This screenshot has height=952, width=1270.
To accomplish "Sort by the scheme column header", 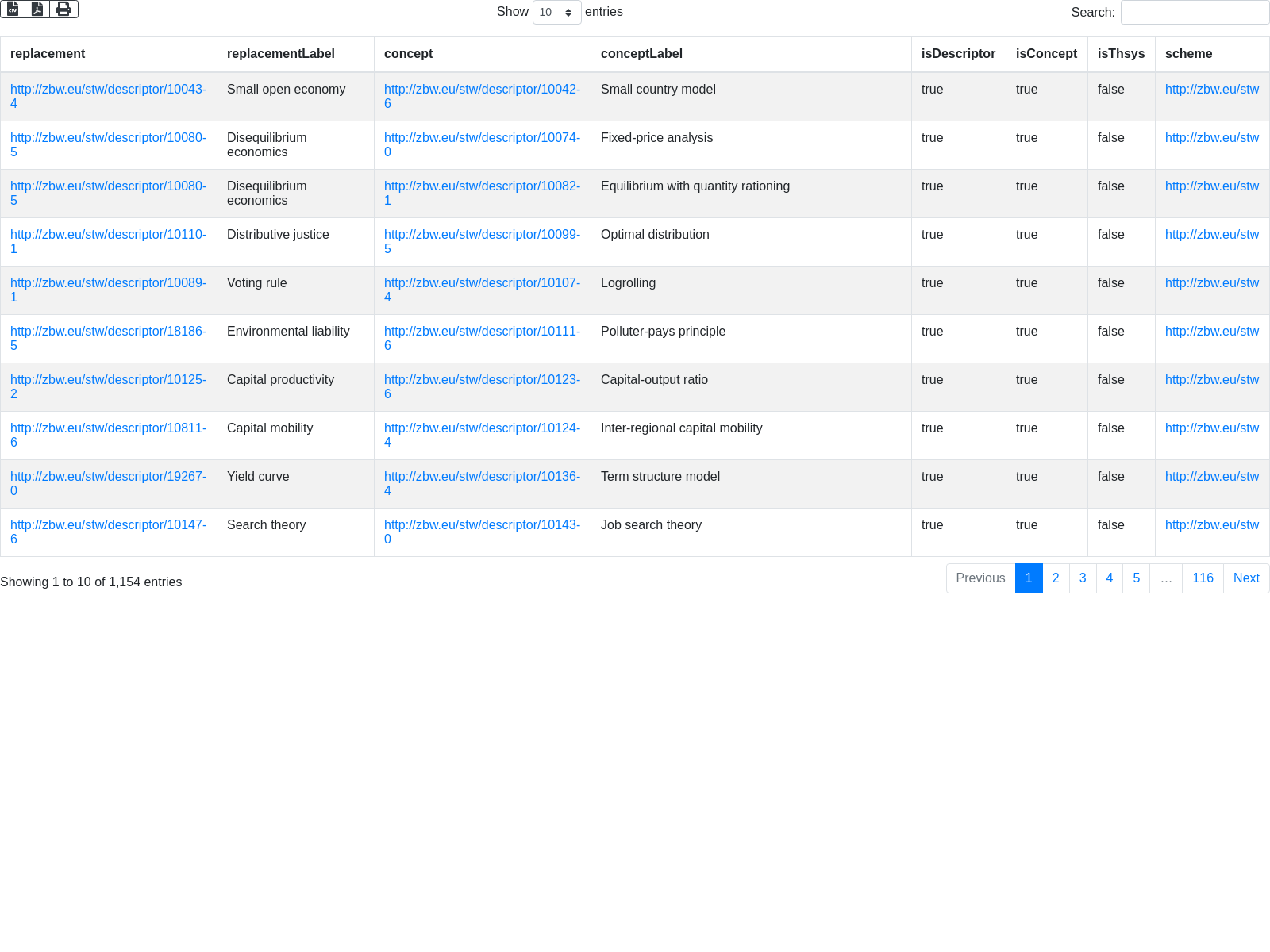I will (1188, 54).
